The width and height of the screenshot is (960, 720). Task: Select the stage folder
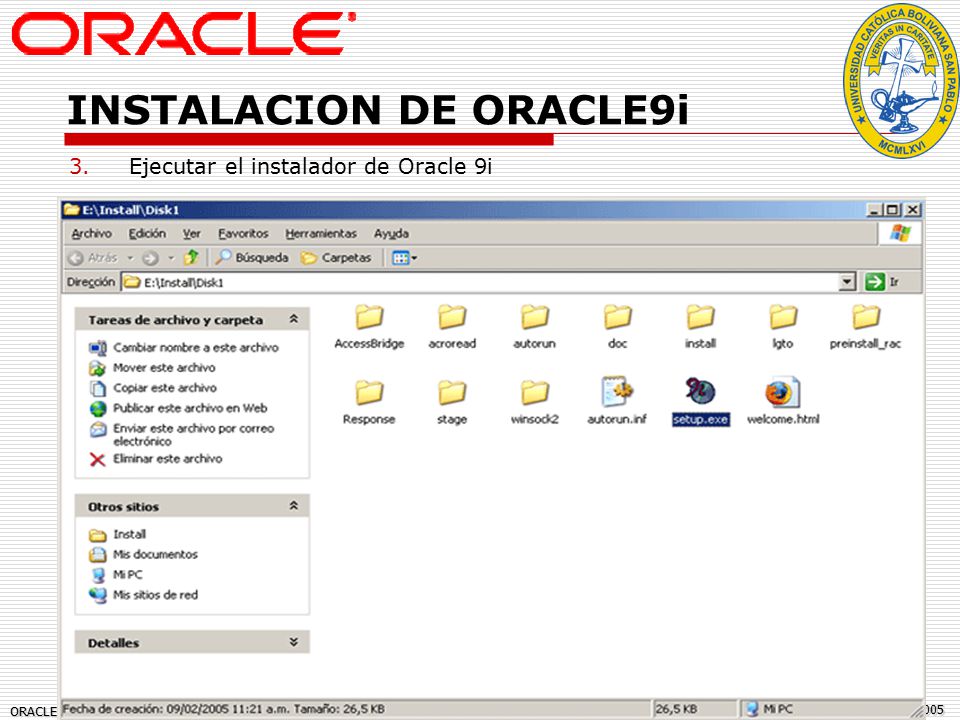(452, 403)
